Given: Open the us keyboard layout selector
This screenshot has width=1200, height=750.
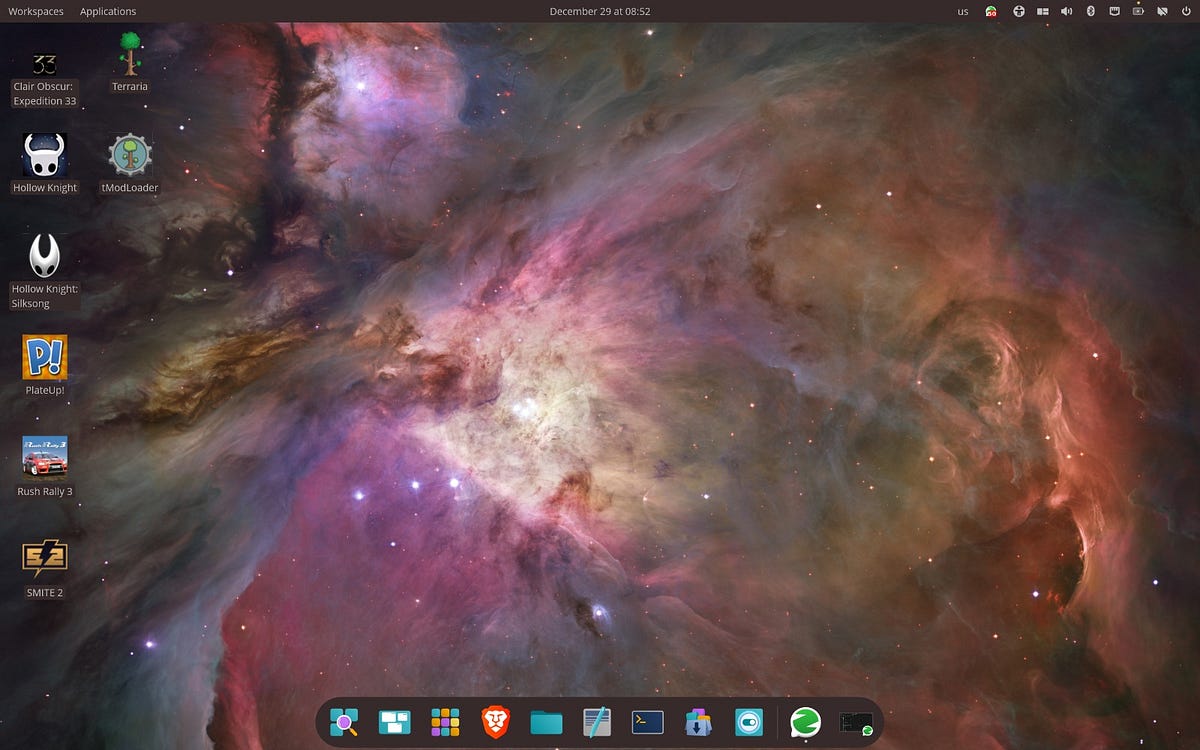Looking at the screenshot, I should click(963, 11).
